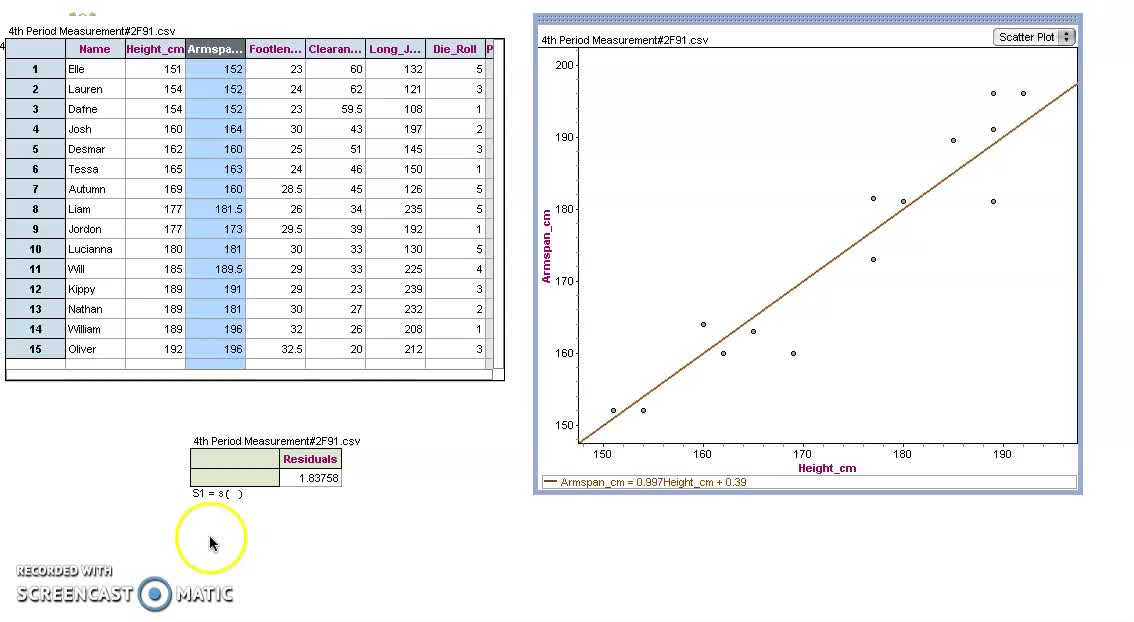This screenshot has width=1134, height=622.
Task: Click the Screencast-O-Matic logo icon
Action: click(x=155, y=595)
